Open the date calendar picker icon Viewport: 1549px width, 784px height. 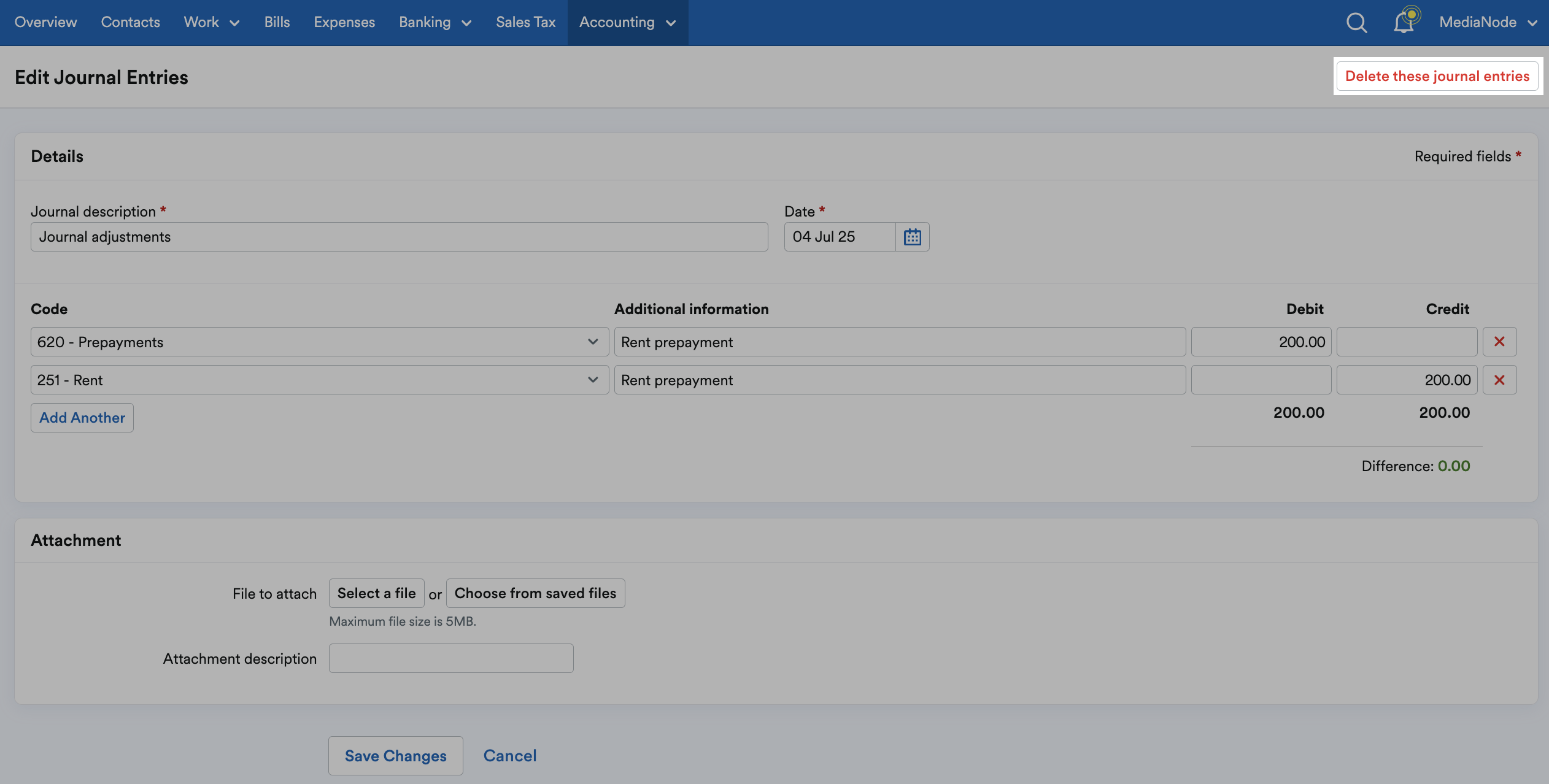[912, 237]
